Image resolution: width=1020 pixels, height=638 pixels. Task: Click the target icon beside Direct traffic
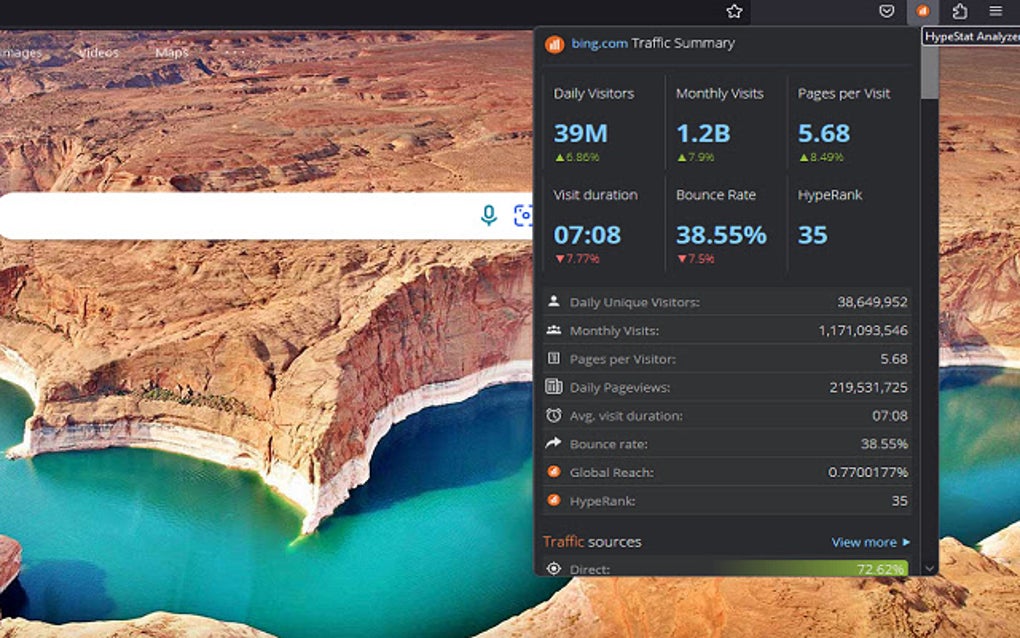[x=553, y=567]
